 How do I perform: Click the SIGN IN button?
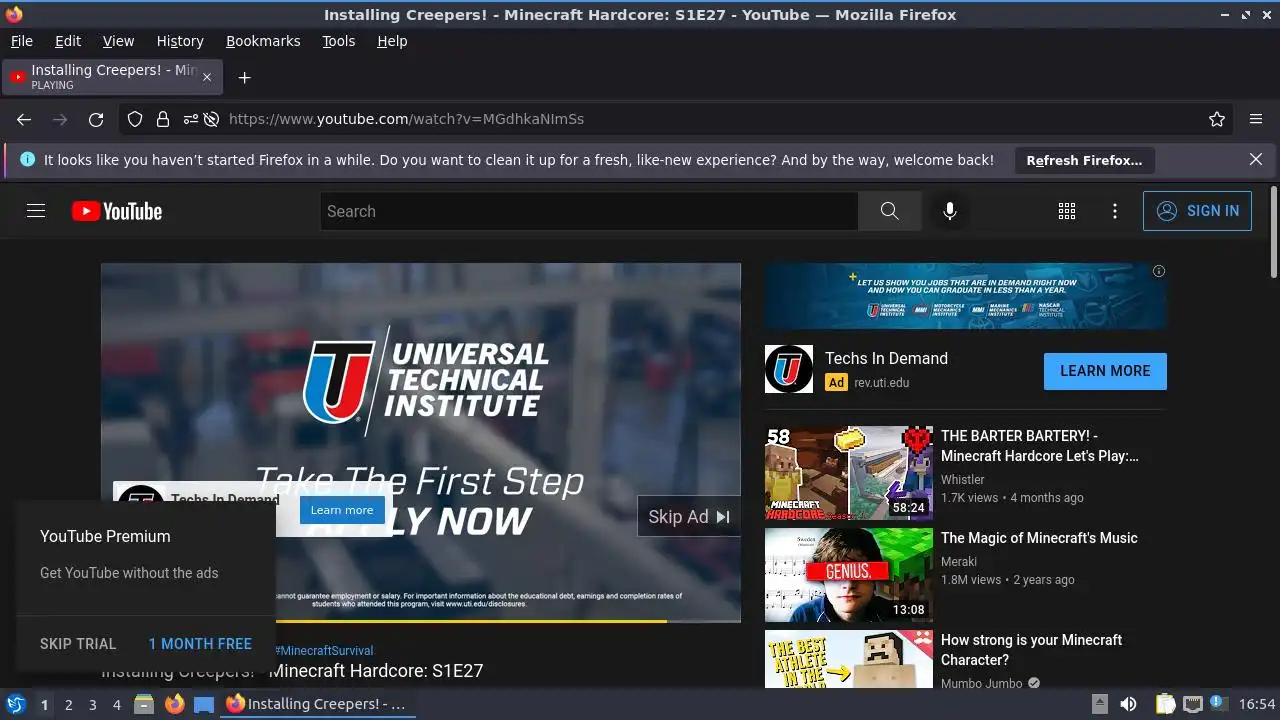pos(1197,211)
